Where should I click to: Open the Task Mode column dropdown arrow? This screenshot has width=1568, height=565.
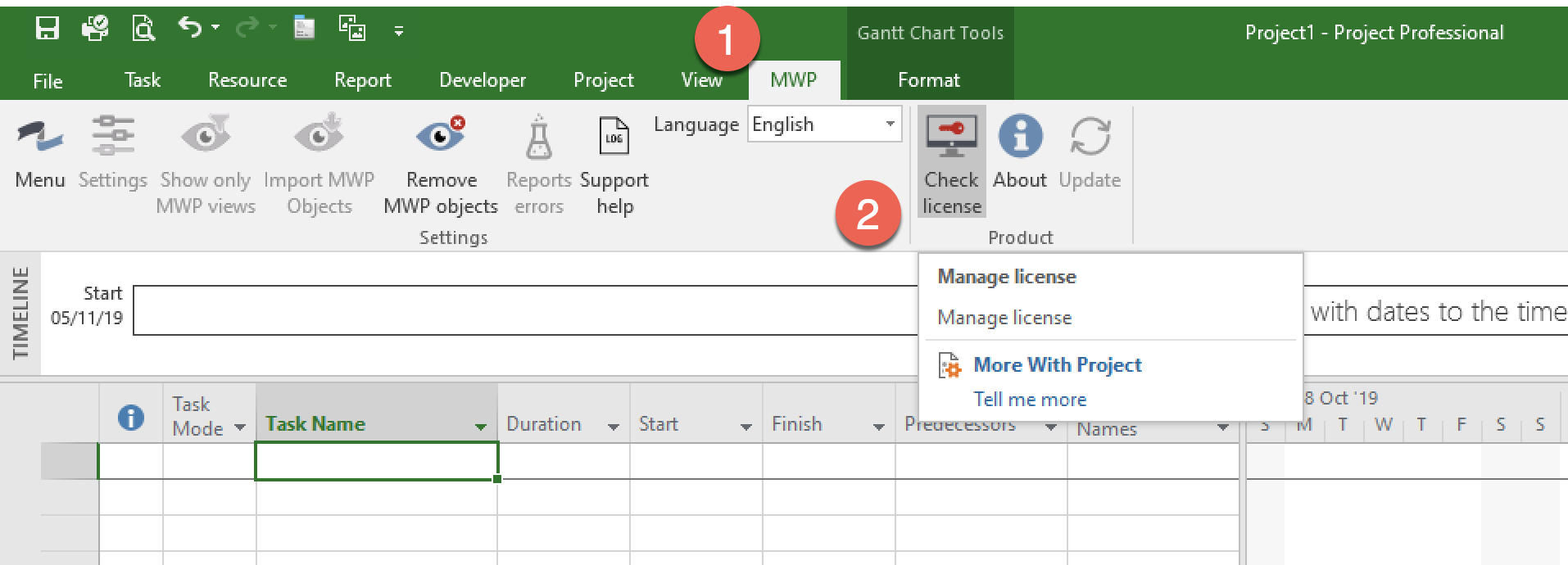click(x=240, y=427)
